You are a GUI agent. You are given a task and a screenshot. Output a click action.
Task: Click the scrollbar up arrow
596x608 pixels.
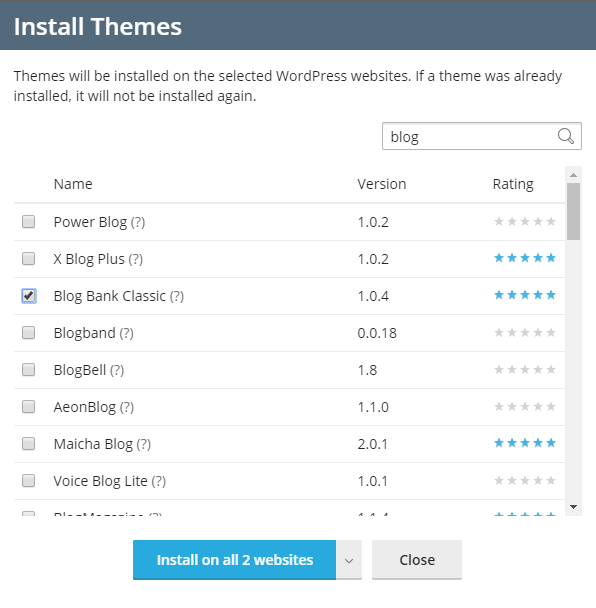click(574, 175)
